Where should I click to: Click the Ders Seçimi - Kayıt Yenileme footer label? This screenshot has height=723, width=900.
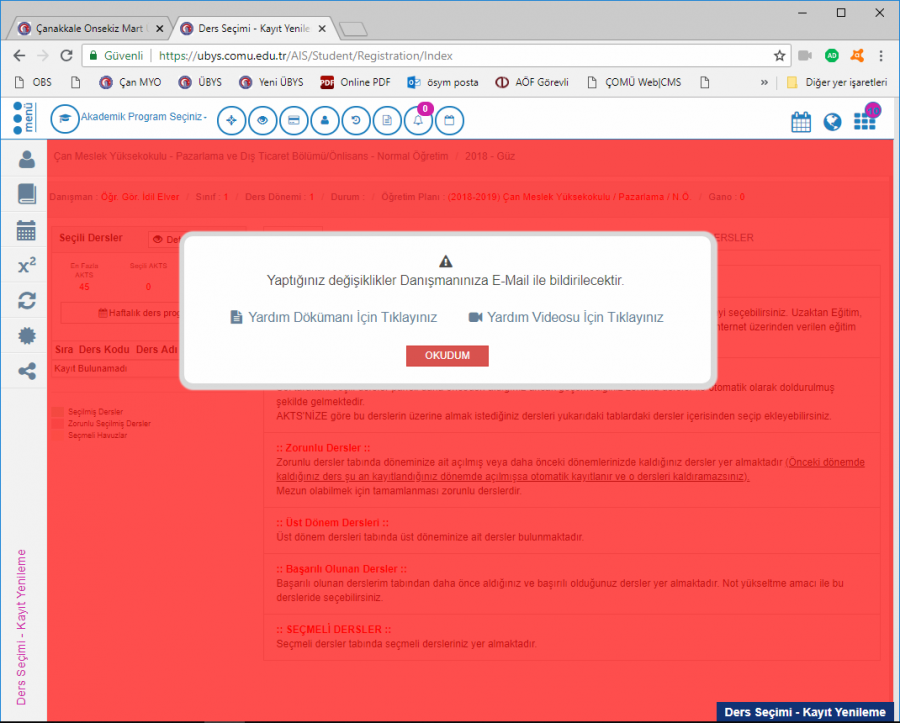[805, 712]
